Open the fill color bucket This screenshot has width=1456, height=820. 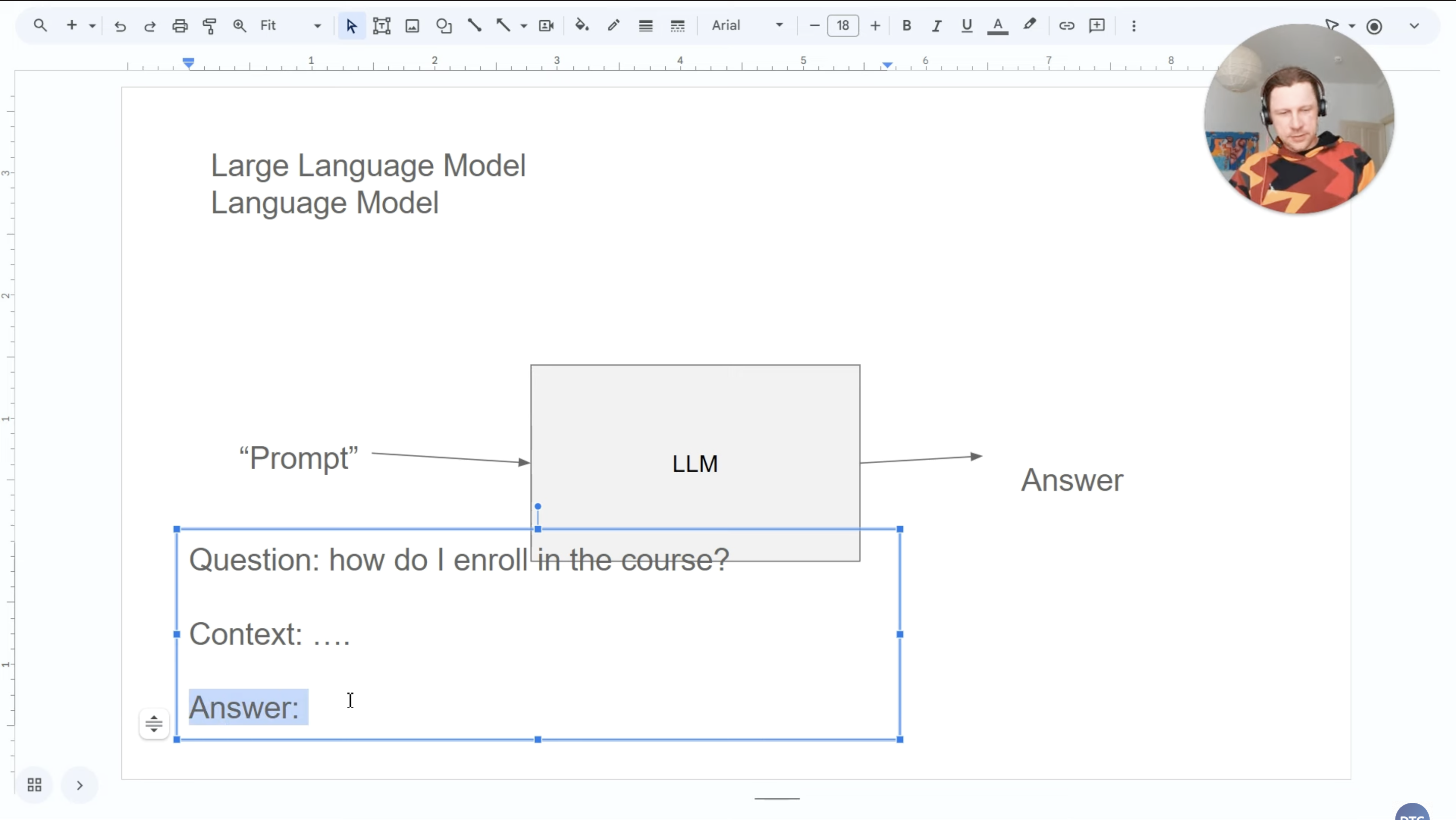pyautogui.click(x=582, y=25)
